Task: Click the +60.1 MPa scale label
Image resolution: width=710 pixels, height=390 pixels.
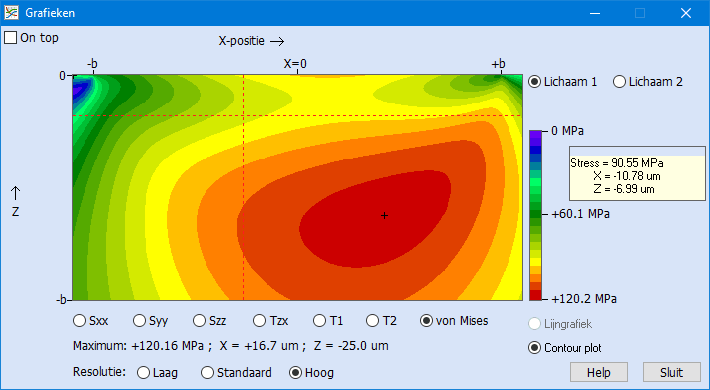Action: [x=580, y=214]
